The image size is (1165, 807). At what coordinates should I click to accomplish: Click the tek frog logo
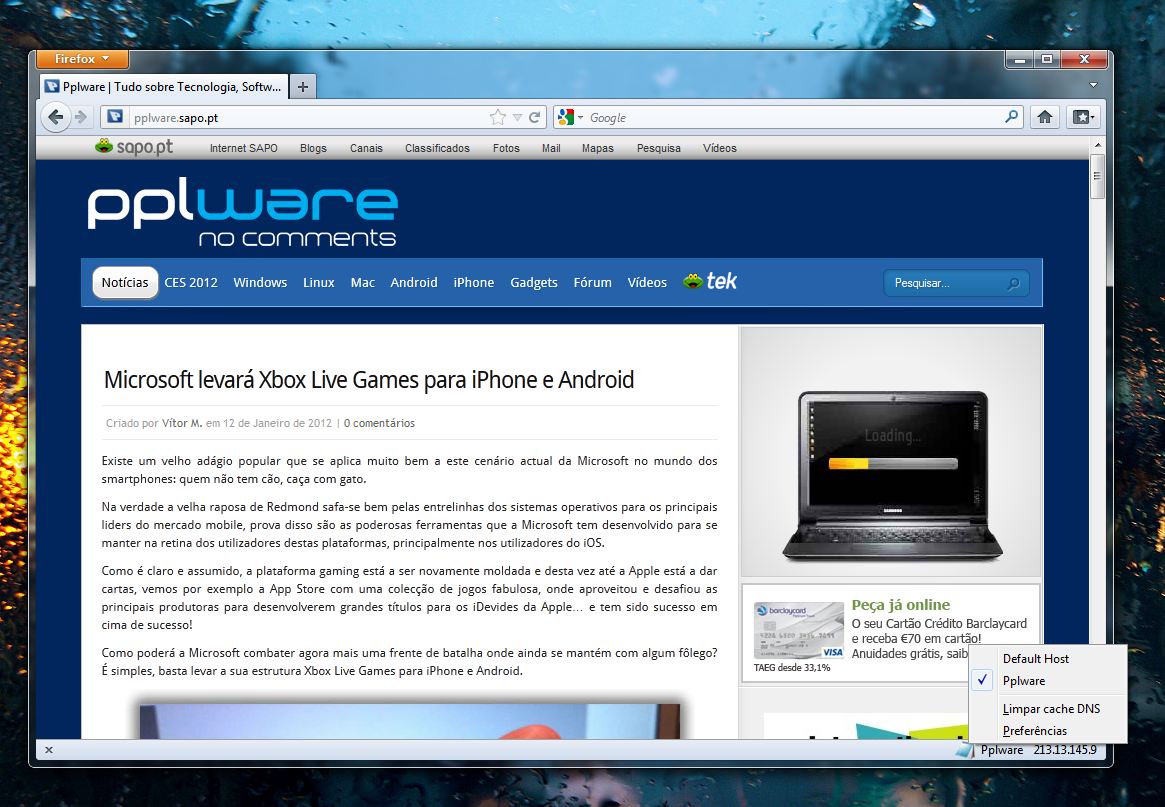[x=710, y=281]
